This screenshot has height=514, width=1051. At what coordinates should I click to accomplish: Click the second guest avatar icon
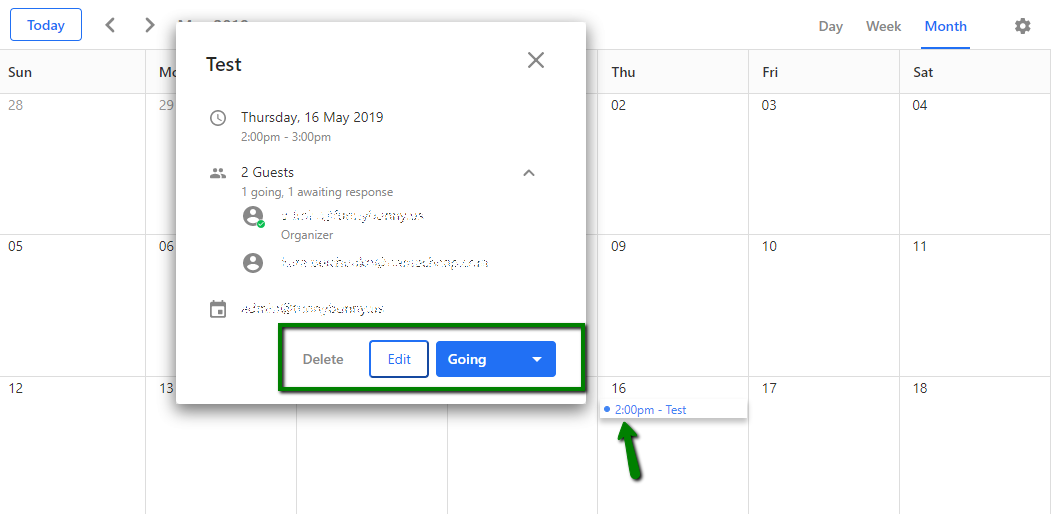pyautogui.click(x=253, y=263)
